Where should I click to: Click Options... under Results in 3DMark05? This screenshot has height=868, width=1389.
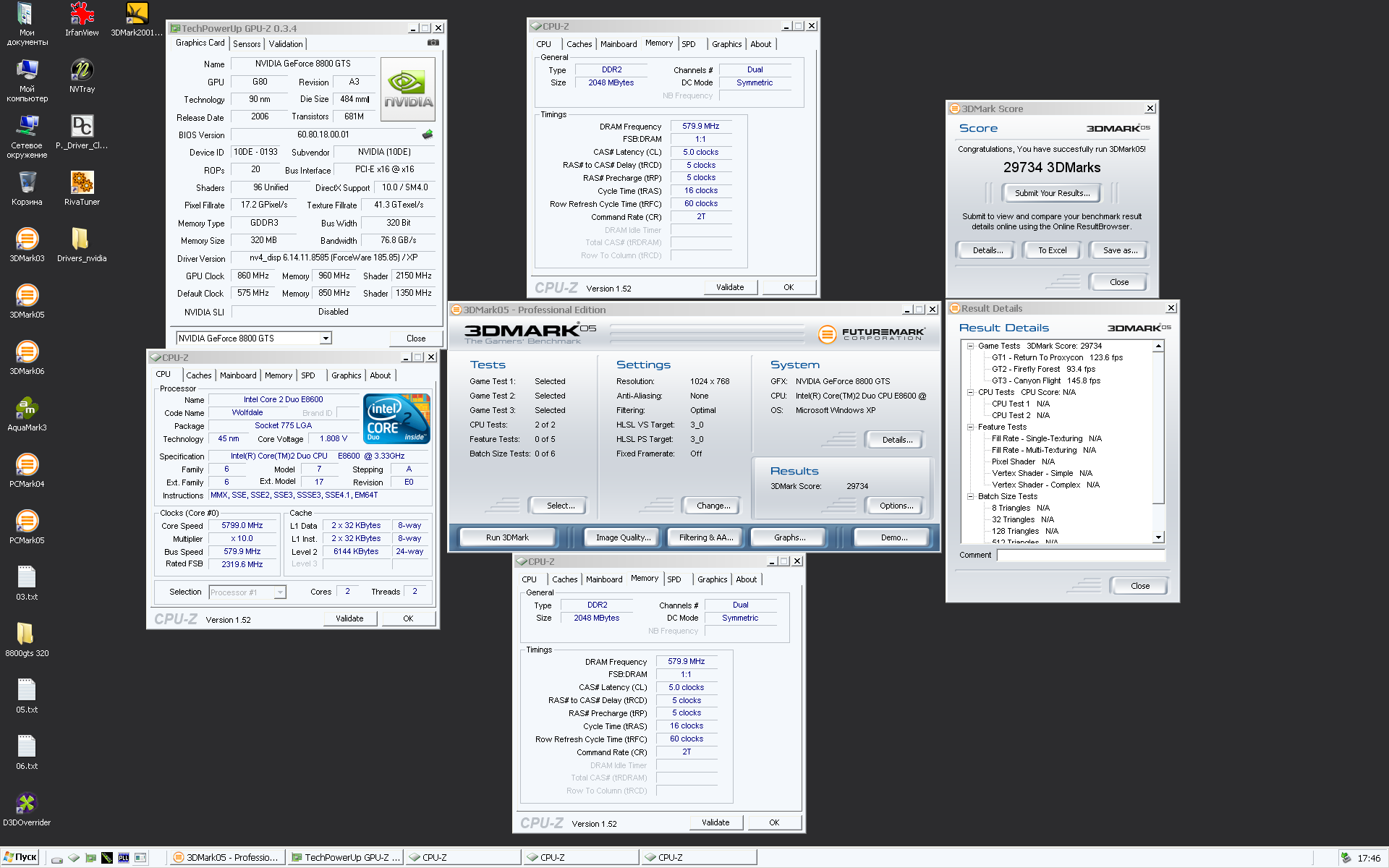(x=896, y=506)
